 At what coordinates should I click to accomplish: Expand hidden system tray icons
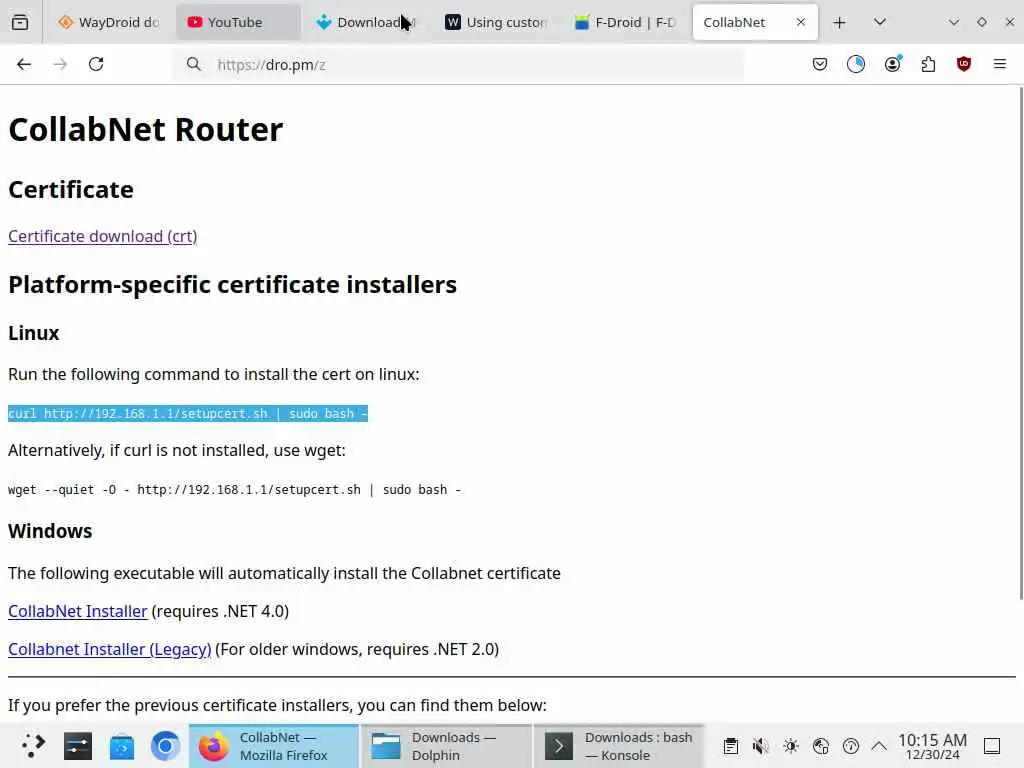click(879, 746)
